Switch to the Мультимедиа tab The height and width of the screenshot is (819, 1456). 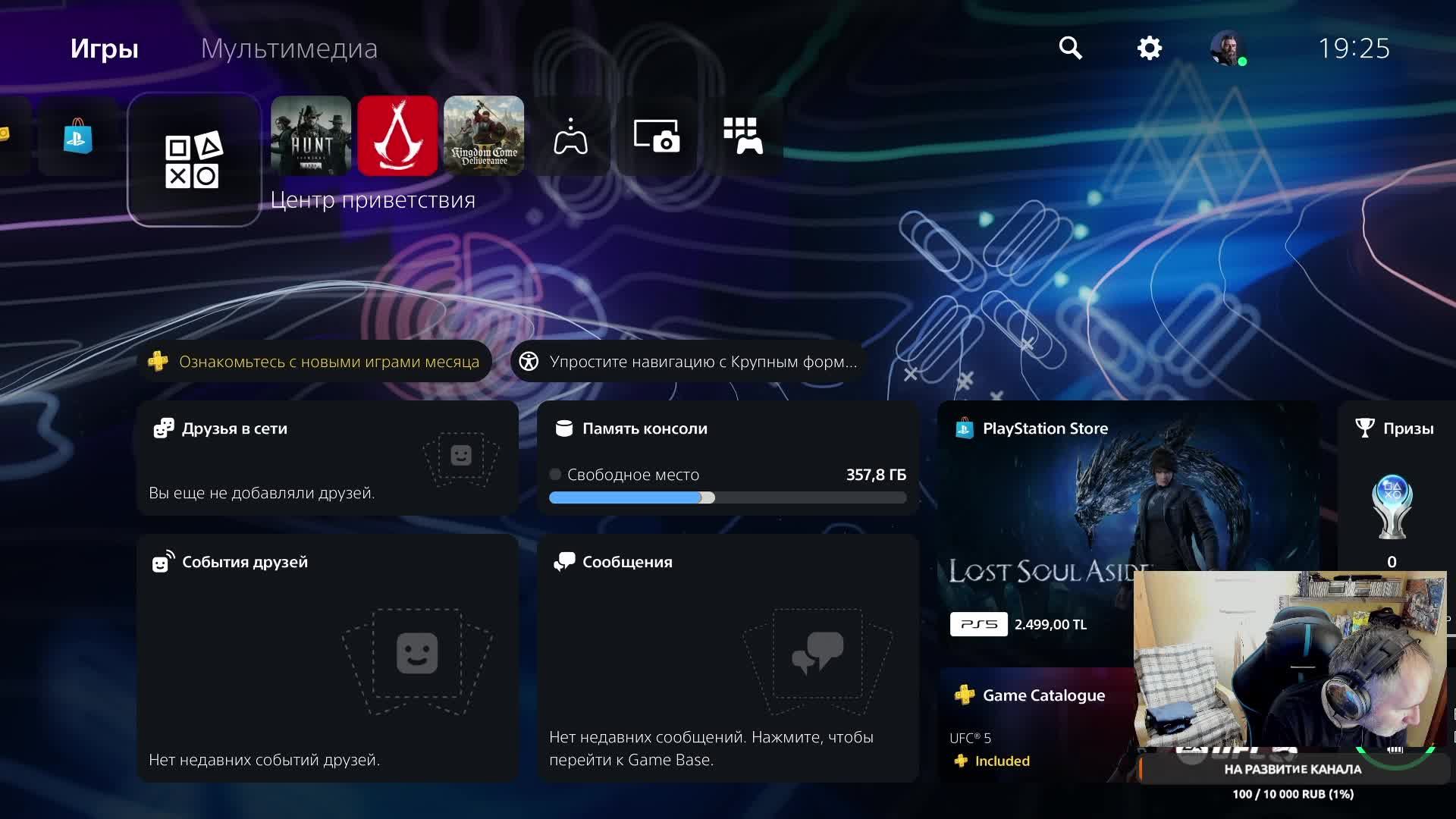[289, 49]
